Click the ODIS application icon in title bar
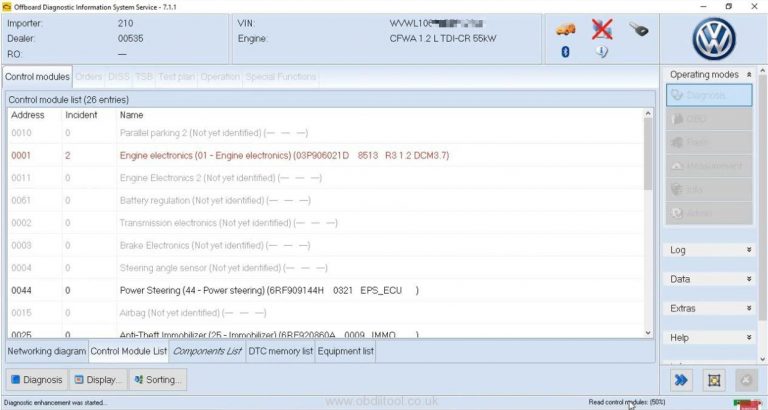Image resolution: width=768 pixels, height=410 pixels. (6, 7)
